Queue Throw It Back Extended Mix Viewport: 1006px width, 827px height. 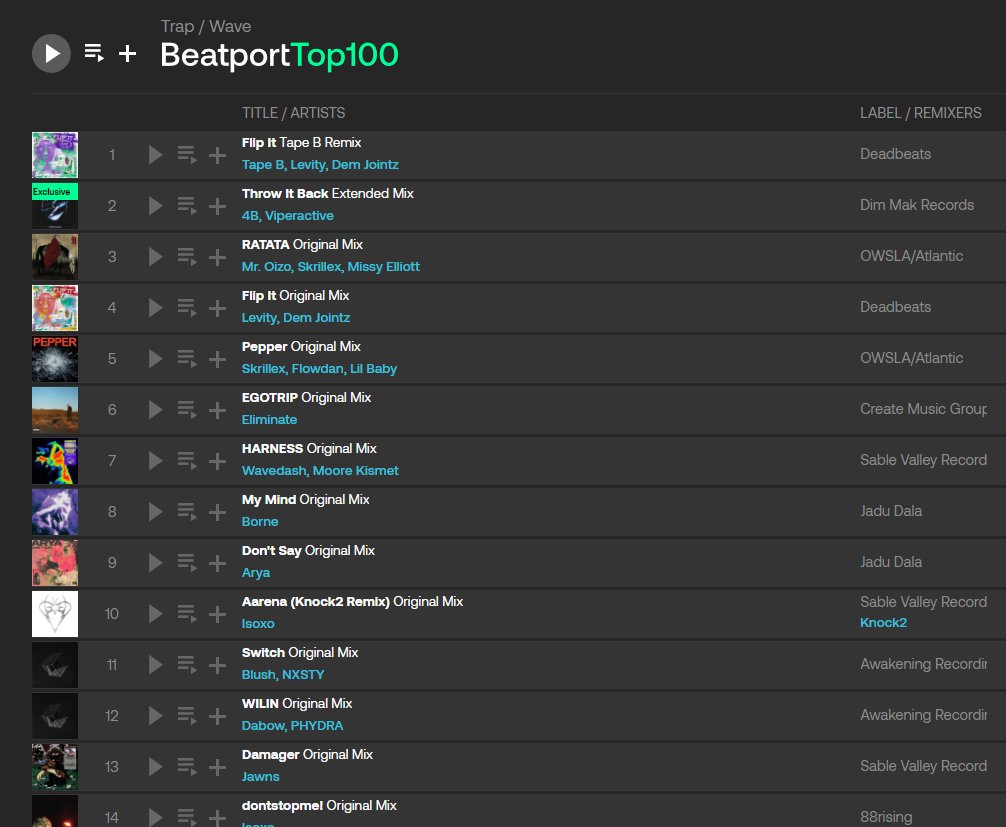[187, 206]
